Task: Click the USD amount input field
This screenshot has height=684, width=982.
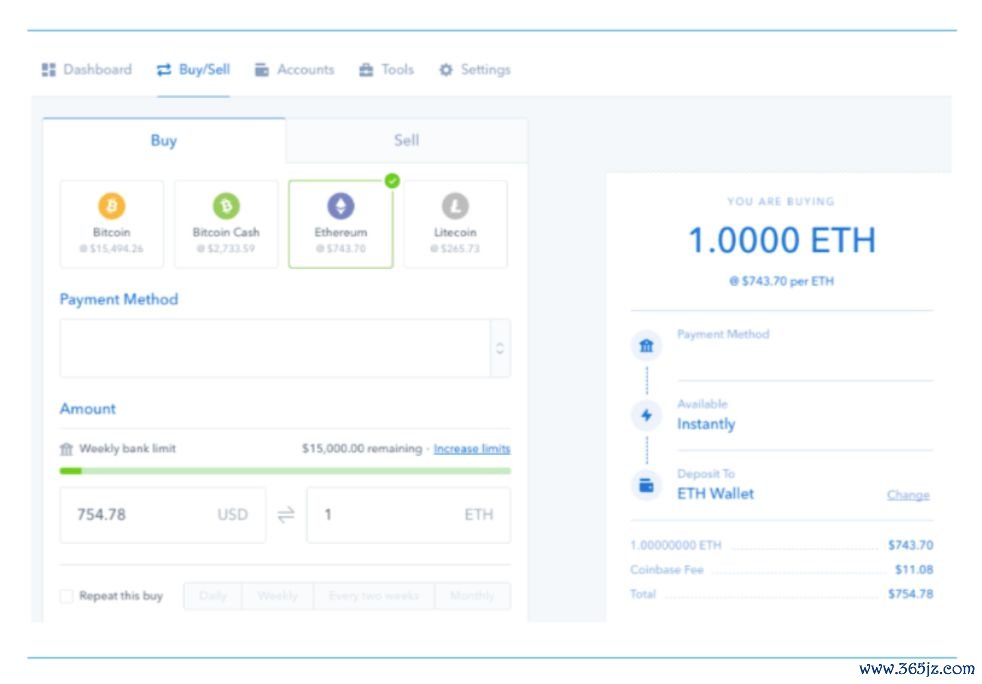Action: [x=163, y=515]
